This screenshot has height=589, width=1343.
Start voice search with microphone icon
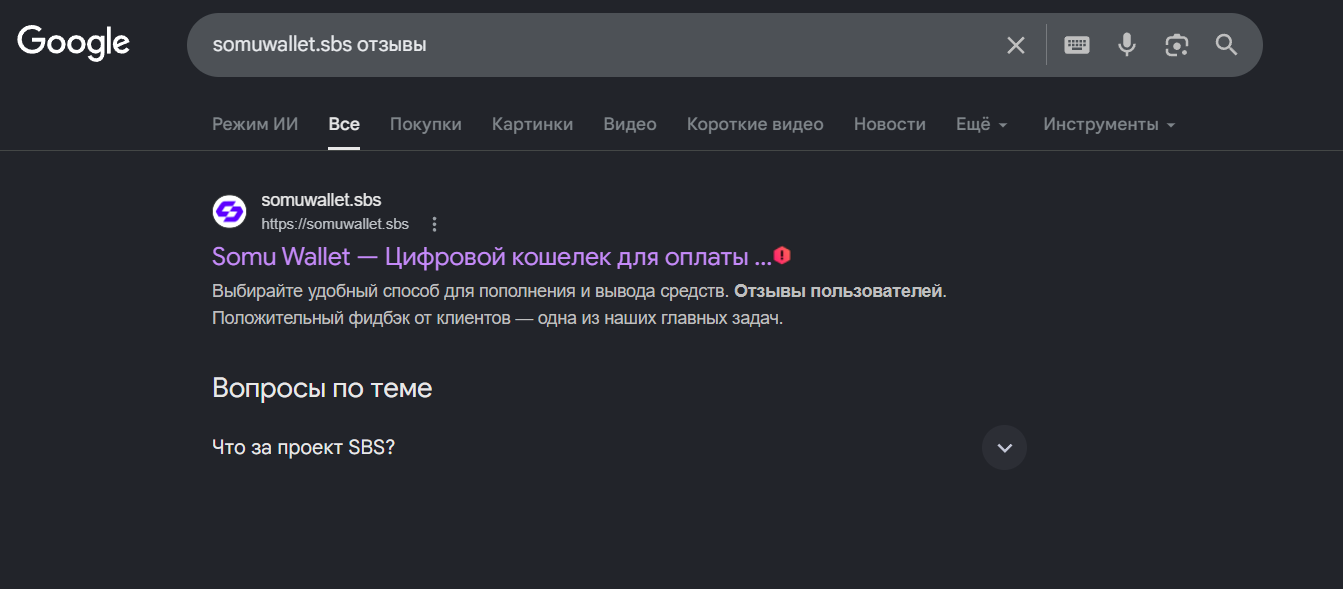pyautogui.click(x=1127, y=45)
